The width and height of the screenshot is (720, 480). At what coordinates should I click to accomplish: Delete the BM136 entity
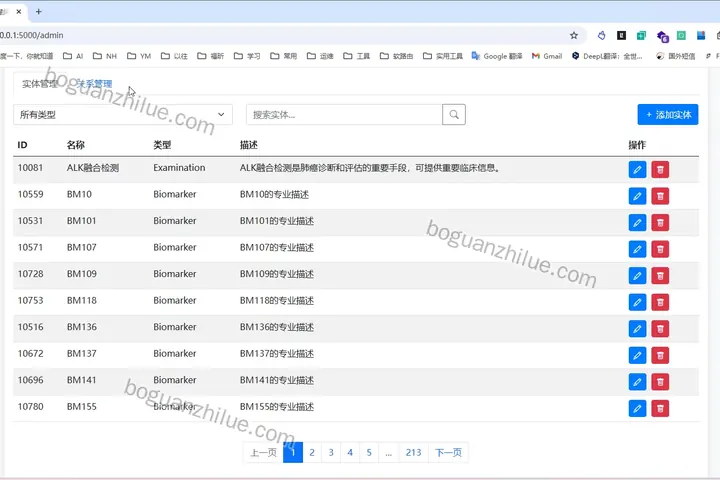[x=660, y=329]
